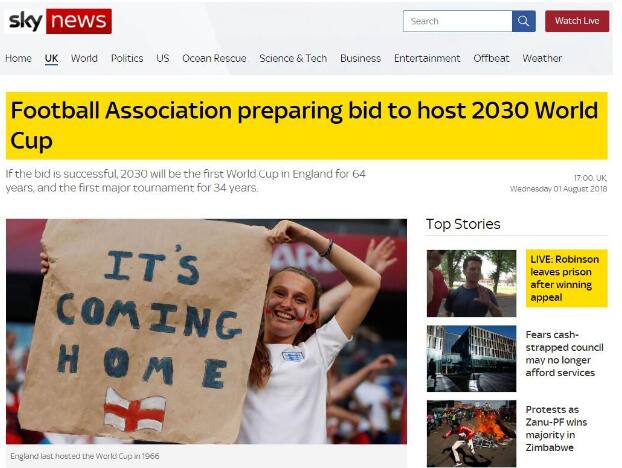This screenshot has width=622, height=468.
Task: Open the Watch Live stream button
Action: pos(577,21)
